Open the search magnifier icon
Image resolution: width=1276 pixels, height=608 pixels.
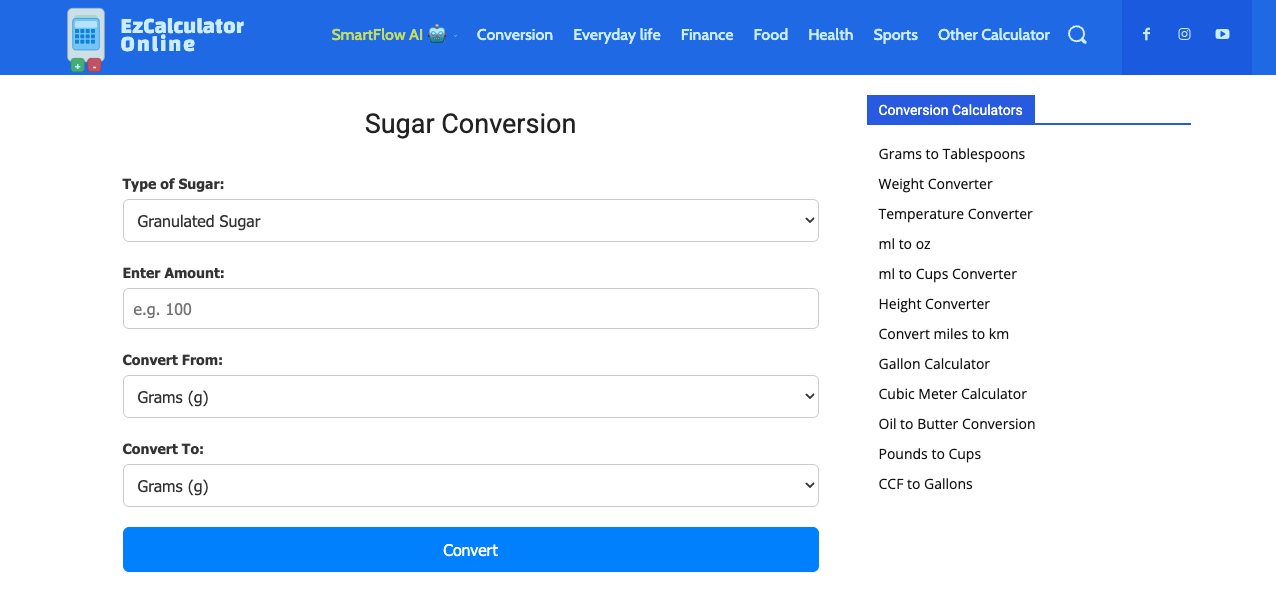click(x=1077, y=35)
